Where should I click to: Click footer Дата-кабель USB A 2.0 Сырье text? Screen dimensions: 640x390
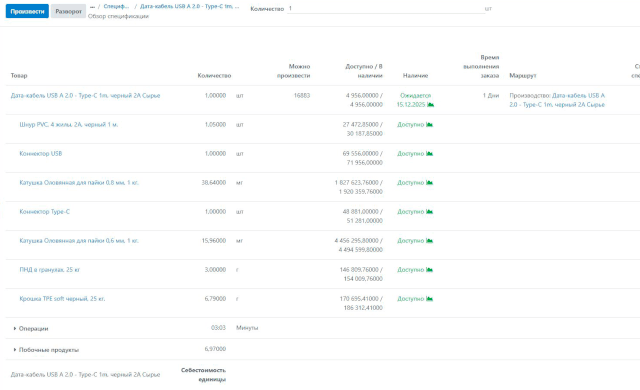pyautogui.click(x=85, y=374)
